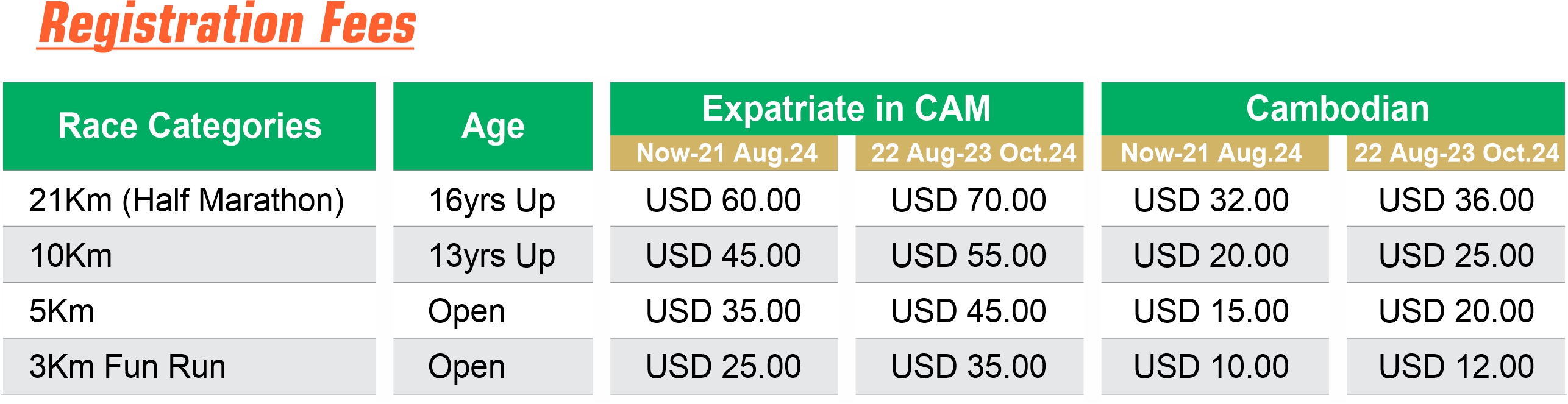Click the USD 70.00 price cell
The image size is (1568, 404).
pos(969,199)
